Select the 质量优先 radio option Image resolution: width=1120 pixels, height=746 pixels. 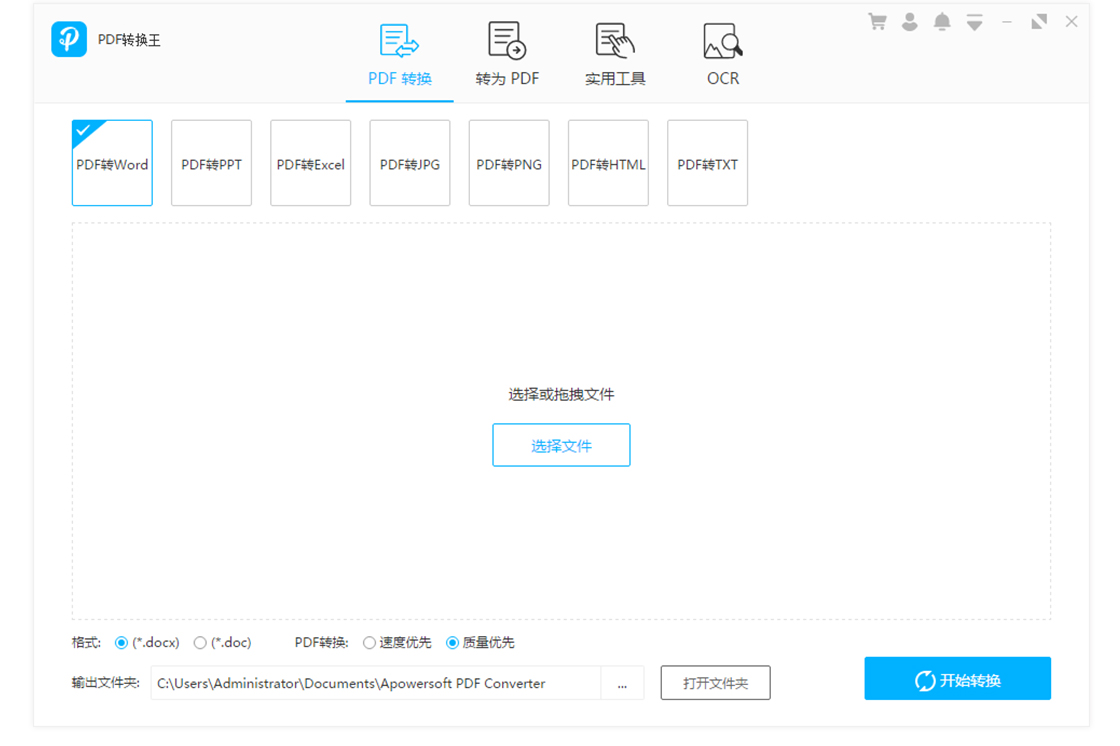tap(452, 643)
